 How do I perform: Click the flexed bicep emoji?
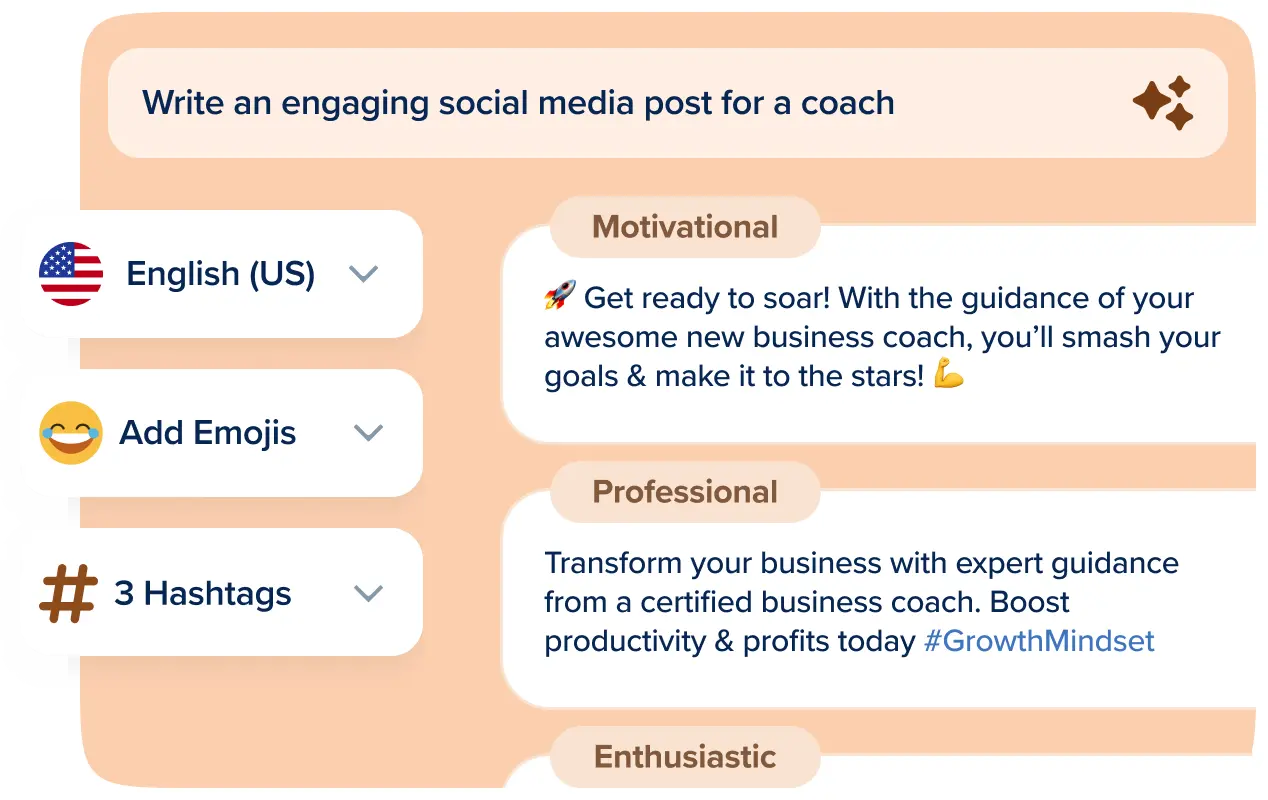coord(948,375)
